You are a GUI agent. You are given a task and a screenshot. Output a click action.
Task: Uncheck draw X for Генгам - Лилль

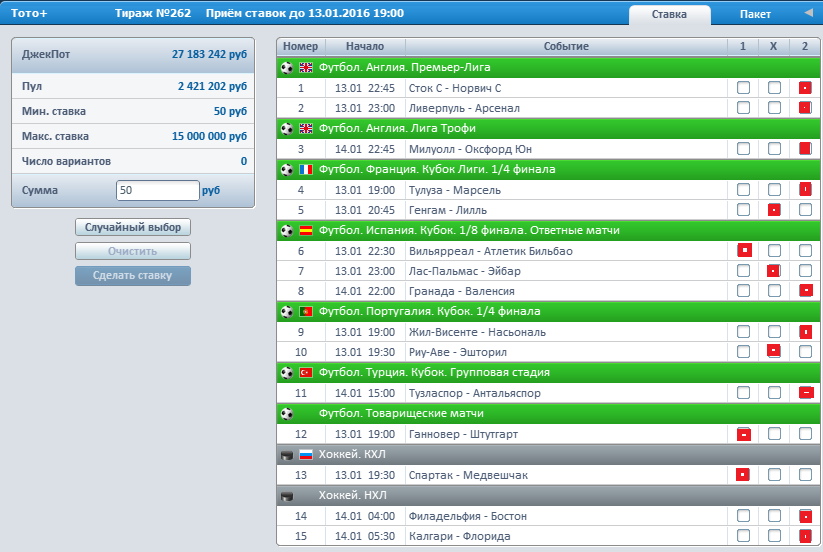(x=774, y=210)
